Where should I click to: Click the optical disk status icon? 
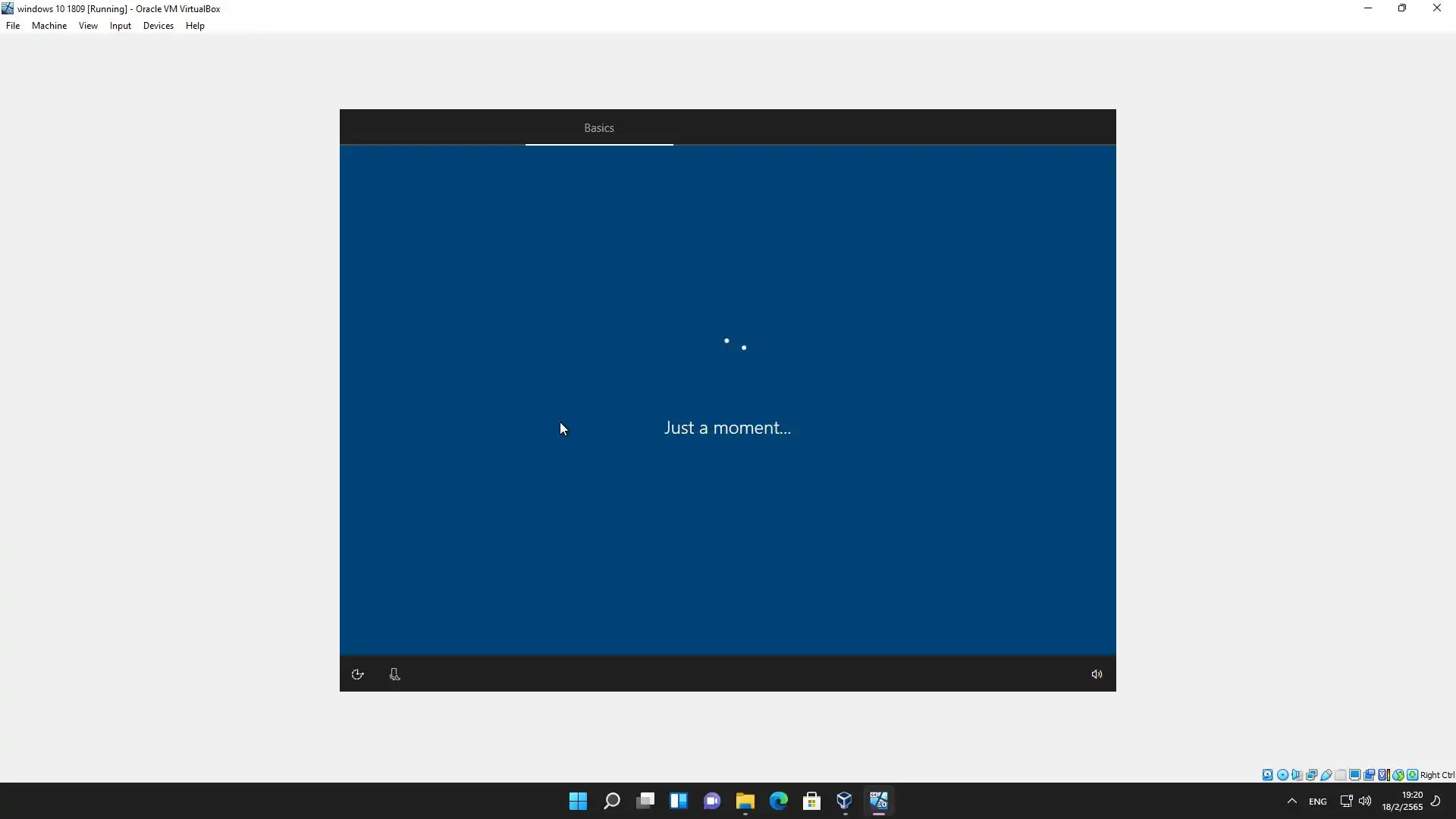(1282, 775)
